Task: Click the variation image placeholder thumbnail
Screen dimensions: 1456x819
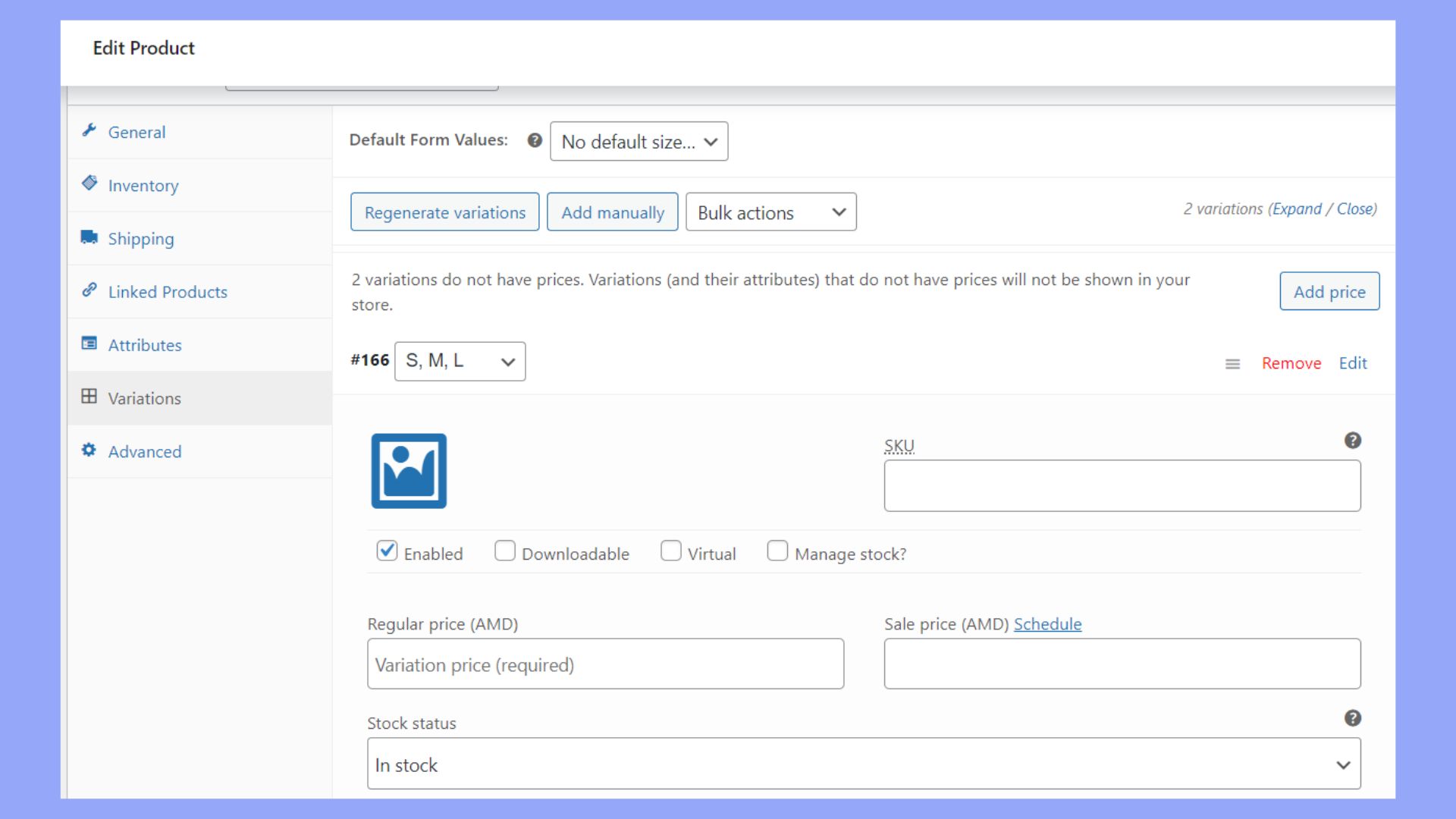Action: pyautogui.click(x=409, y=471)
